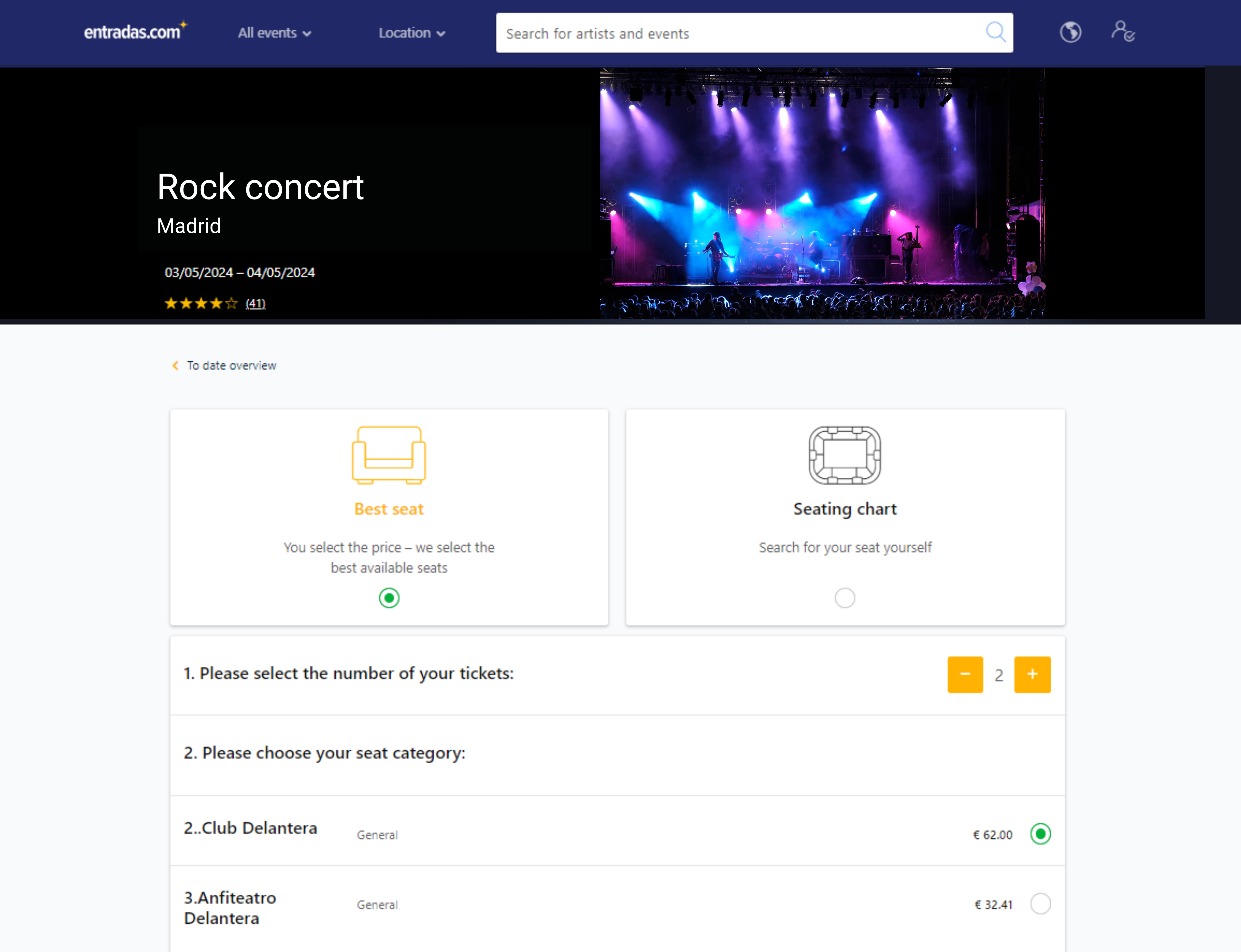This screenshot has height=952, width=1241.
Task: Open the language globe icon
Action: pos(1070,32)
